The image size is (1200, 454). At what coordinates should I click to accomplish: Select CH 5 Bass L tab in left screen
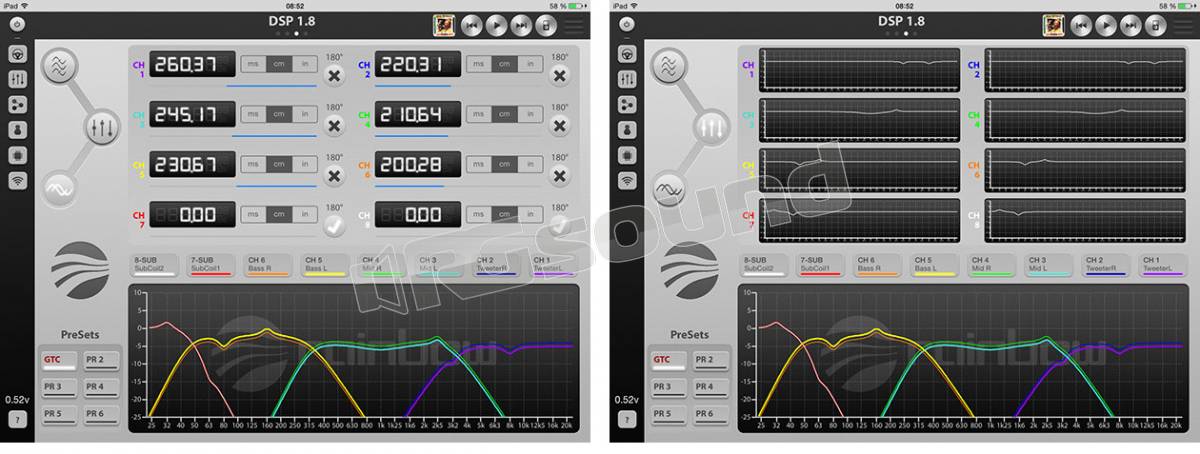click(325, 265)
